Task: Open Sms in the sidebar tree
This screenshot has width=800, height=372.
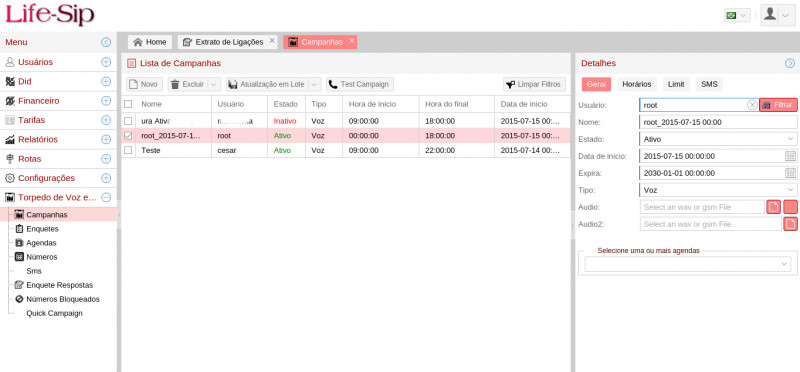Action: click(34, 271)
